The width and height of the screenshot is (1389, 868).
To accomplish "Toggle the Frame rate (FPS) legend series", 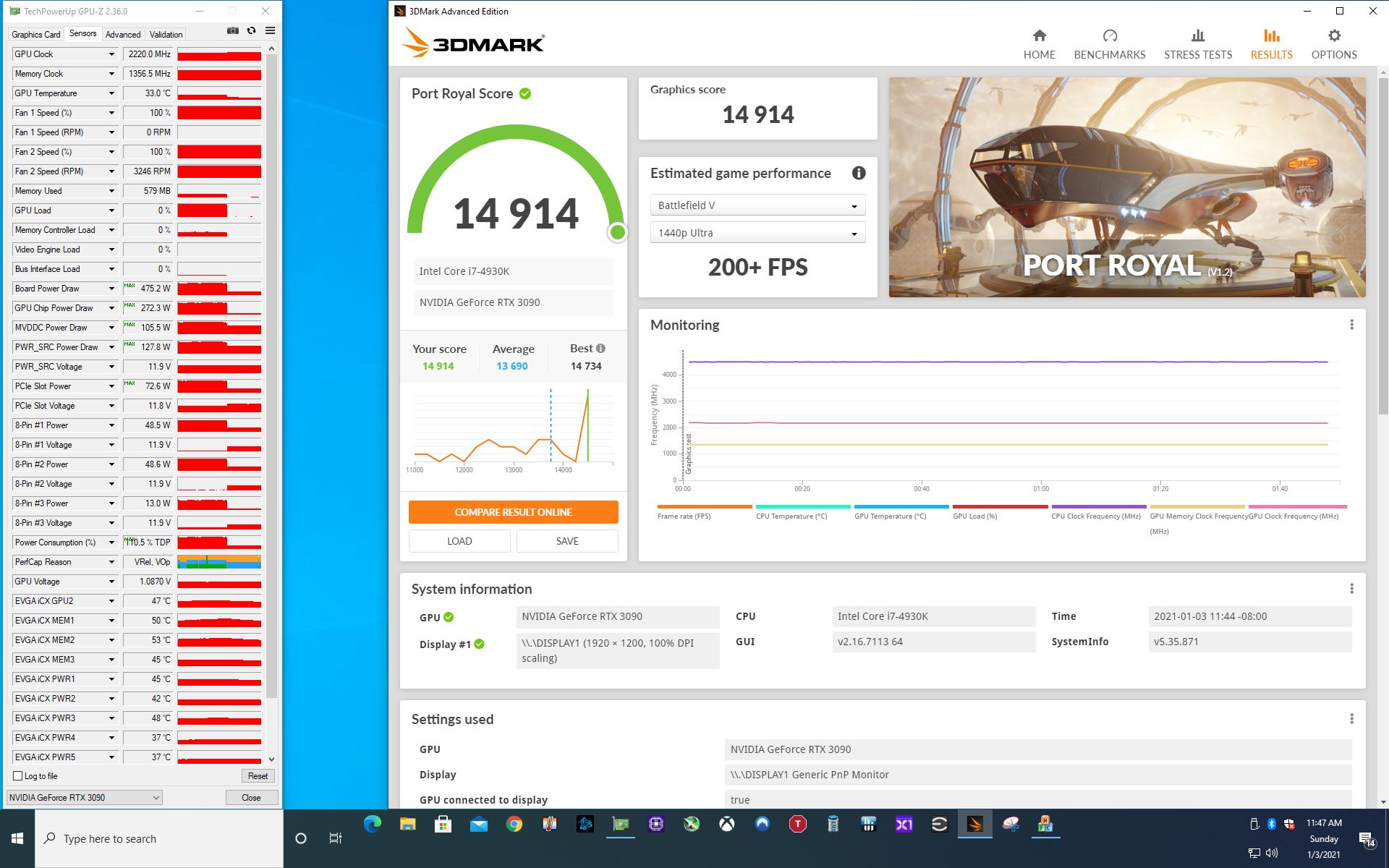I will (684, 516).
